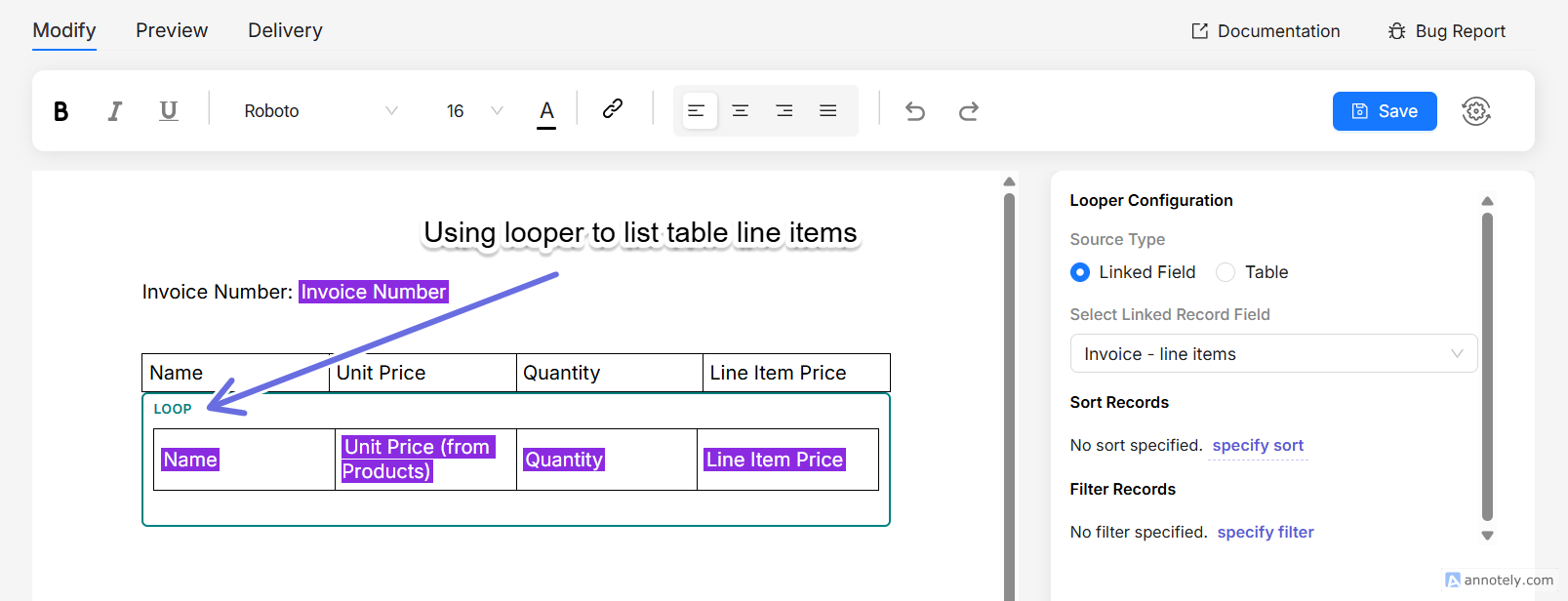Click the configuration panel's scroll up arrow
Screen dimensions: 1568x601
pos(1487,201)
